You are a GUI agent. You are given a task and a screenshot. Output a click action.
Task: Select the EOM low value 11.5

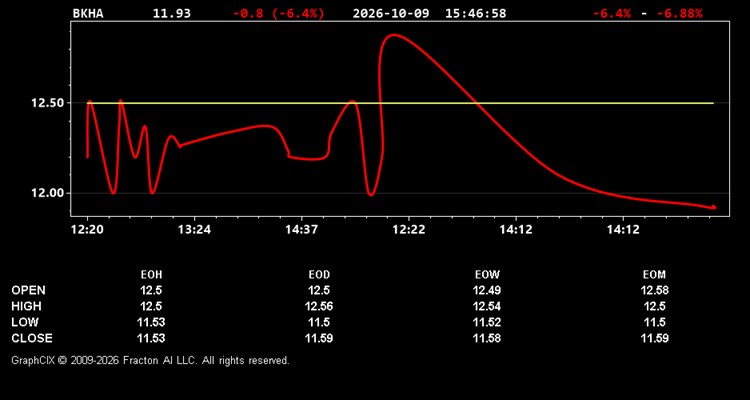click(654, 322)
